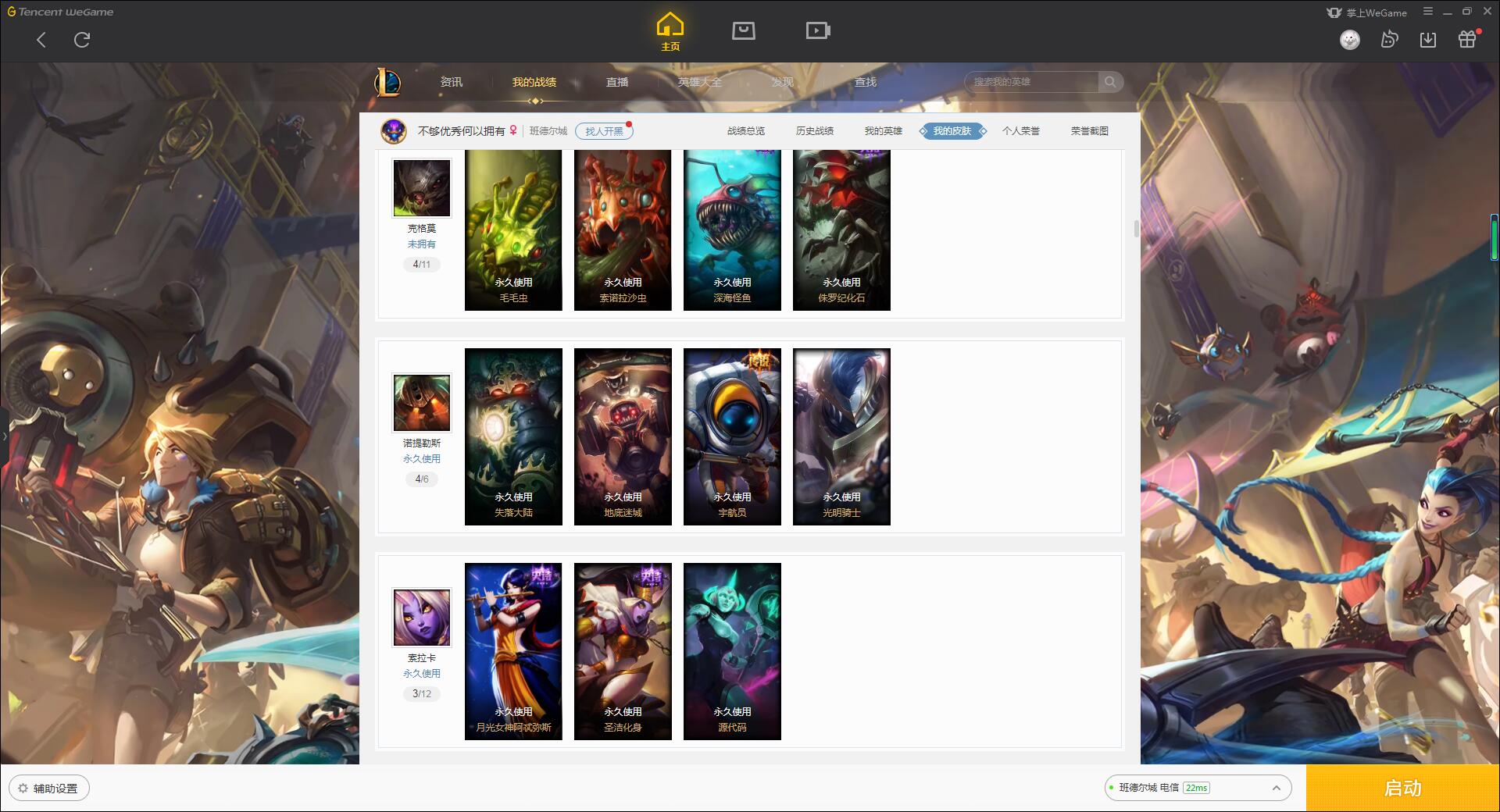Open the 光明骑士 skin card
1500x812 pixels.
[x=841, y=436]
